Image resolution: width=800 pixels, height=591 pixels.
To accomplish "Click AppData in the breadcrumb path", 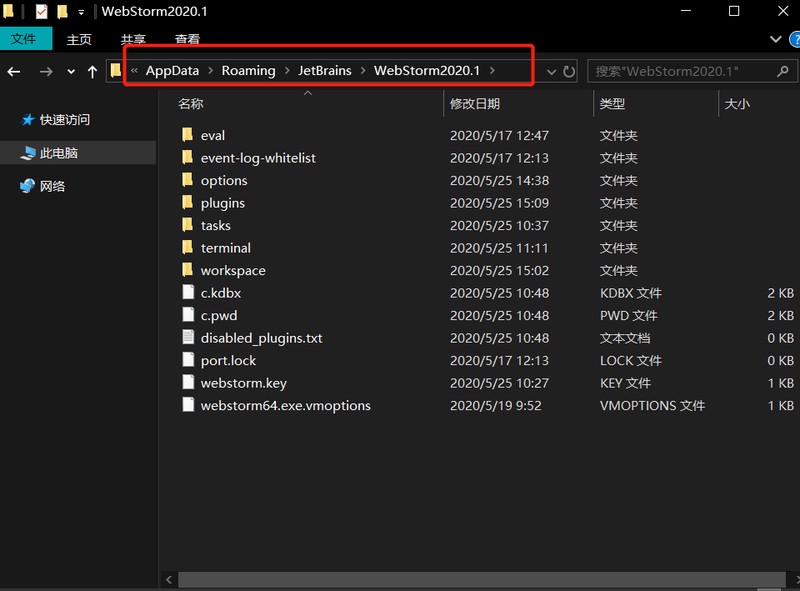I will pos(172,70).
